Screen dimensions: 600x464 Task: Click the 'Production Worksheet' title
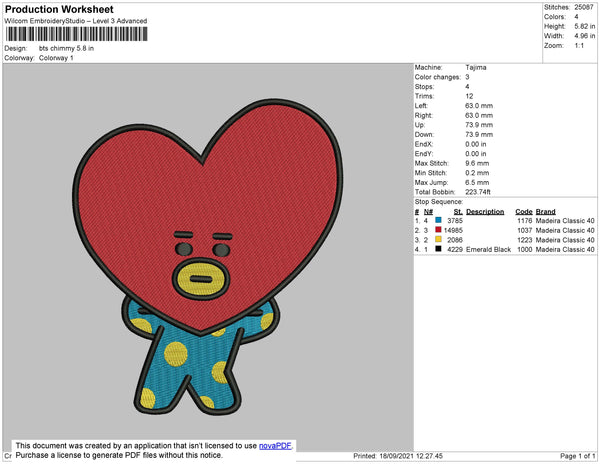(59, 10)
